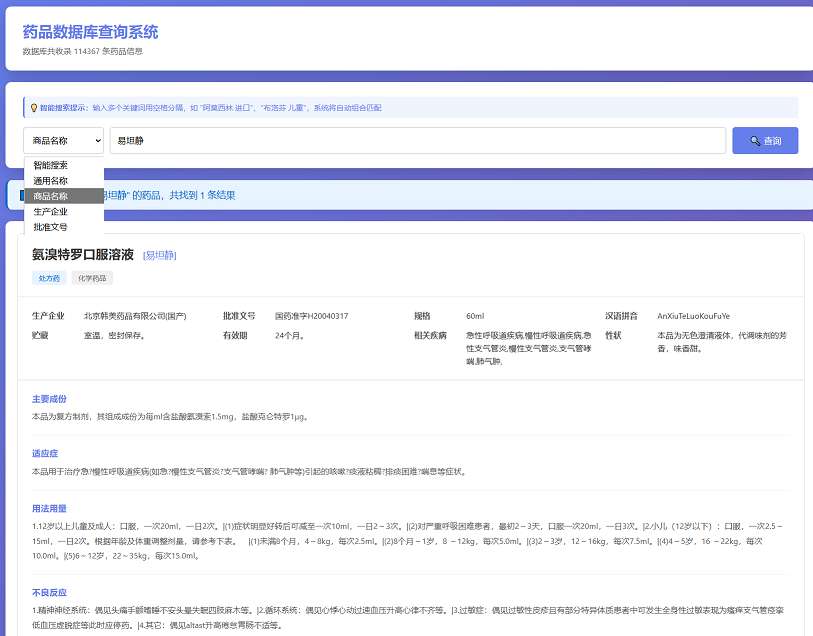813x636 pixels.
Task: Click approval number 国药准字H20040317
Action: (x=311, y=316)
